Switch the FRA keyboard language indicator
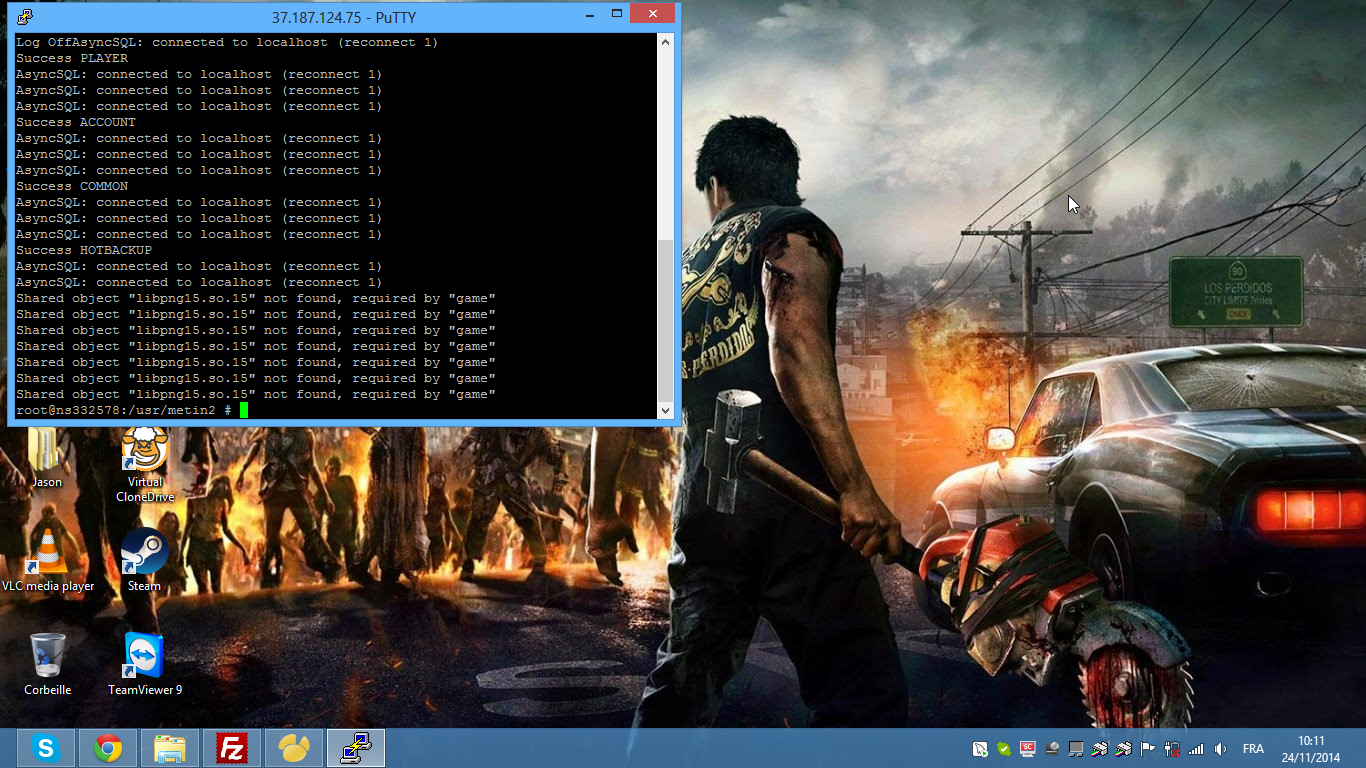The image size is (1366, 768). tap(1253, 749)
